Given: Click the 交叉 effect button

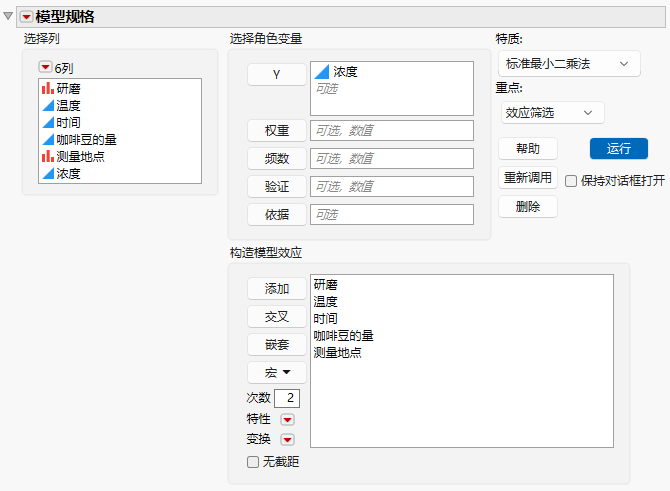Looking at the screenshot, I should coord(276,317).
